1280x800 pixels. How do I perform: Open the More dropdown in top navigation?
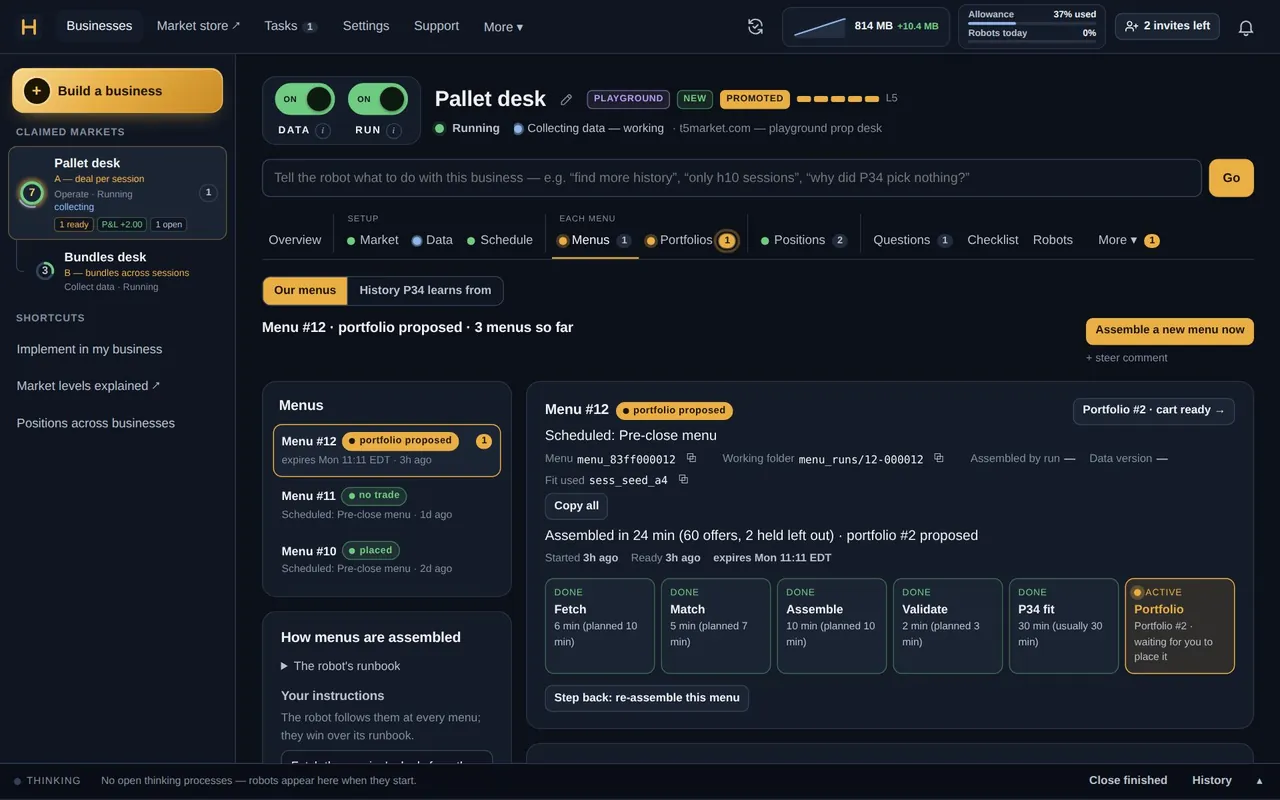point(503,27)
